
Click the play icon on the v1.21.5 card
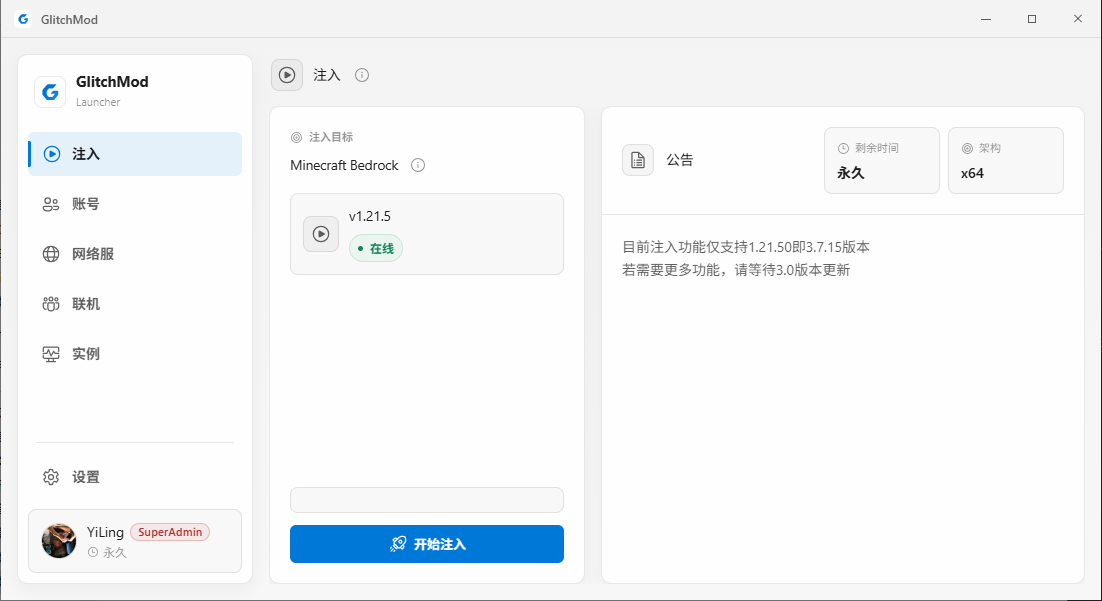click(x=320, y=234)
